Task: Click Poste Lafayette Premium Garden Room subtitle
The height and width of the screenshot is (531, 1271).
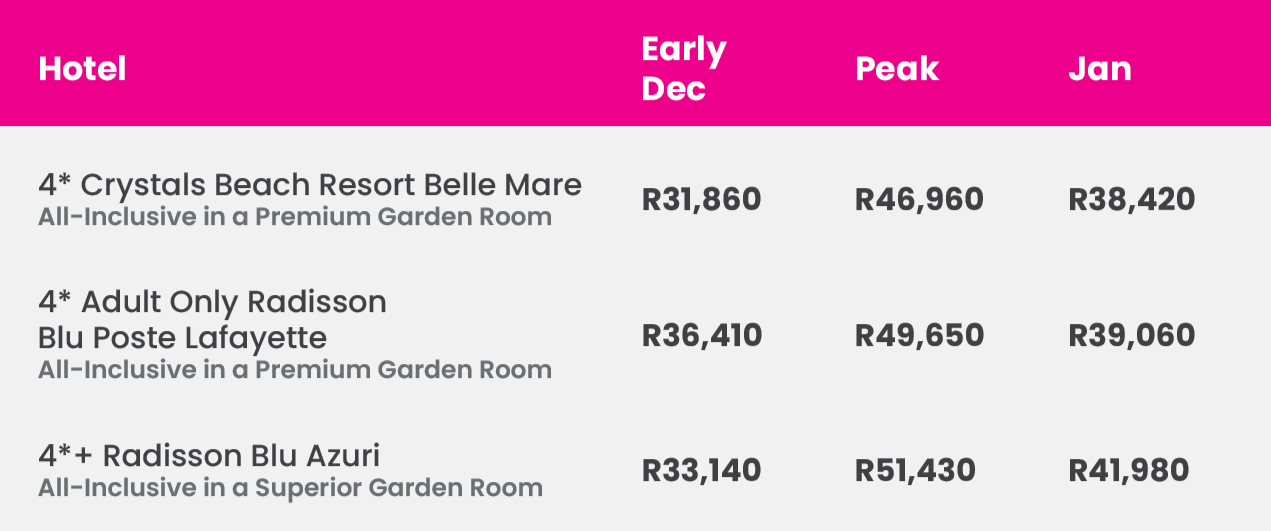Action: tap(294, 369)
